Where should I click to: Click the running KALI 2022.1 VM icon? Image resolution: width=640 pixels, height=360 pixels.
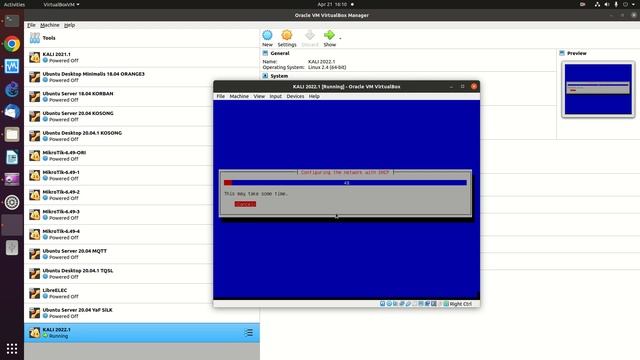pyautogui.click(x=35, y=333)
